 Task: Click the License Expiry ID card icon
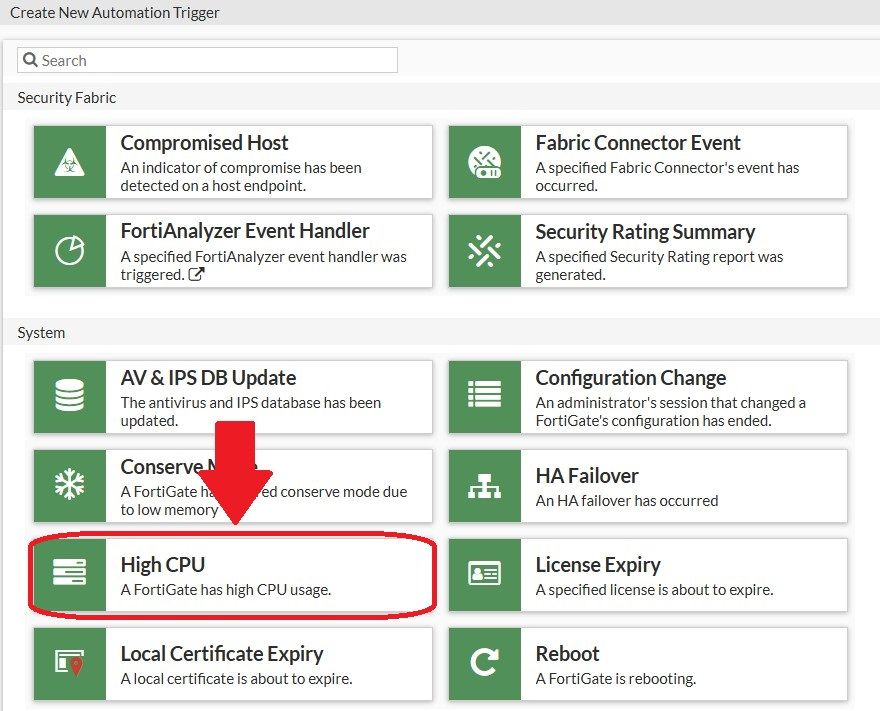tap(484, 574)
